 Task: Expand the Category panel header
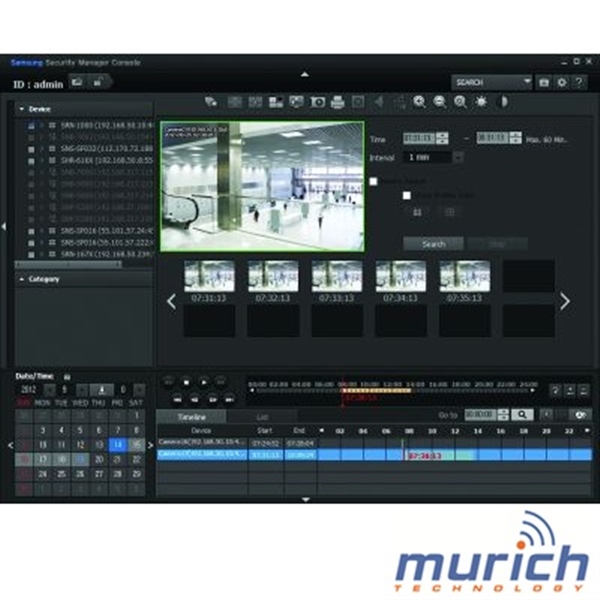coord(84,279)
